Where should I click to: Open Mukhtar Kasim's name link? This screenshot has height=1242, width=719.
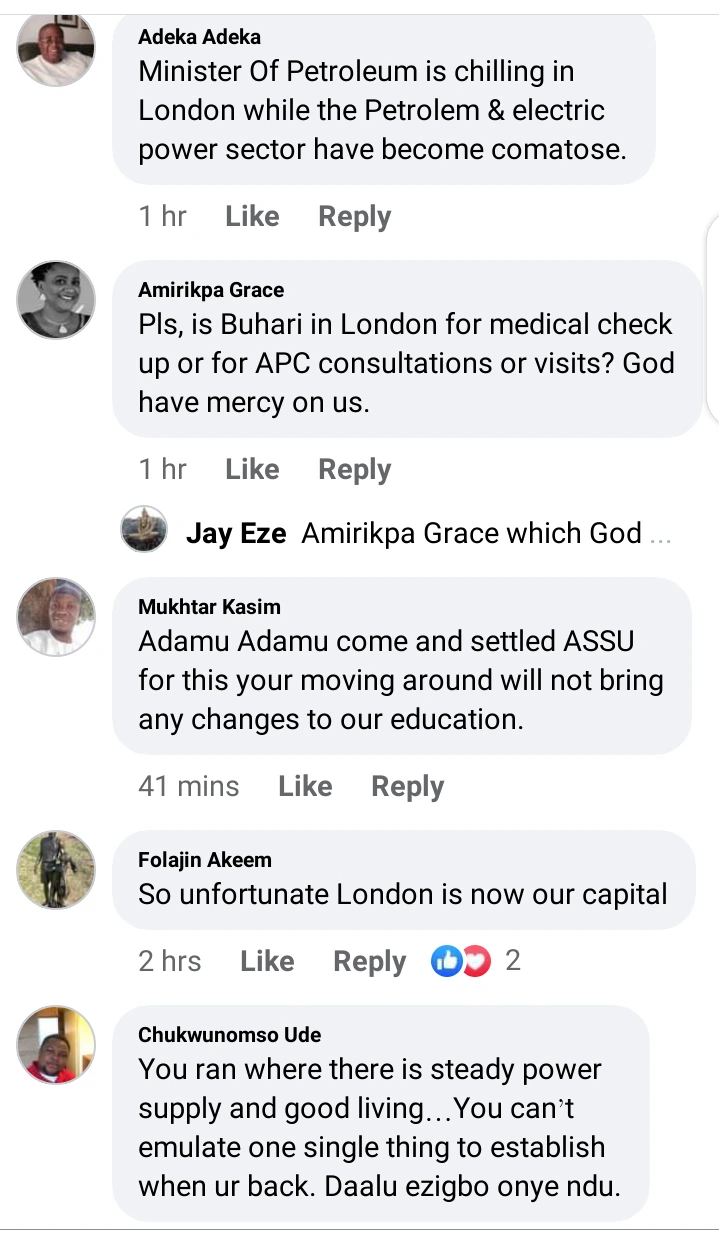(209, 607)
